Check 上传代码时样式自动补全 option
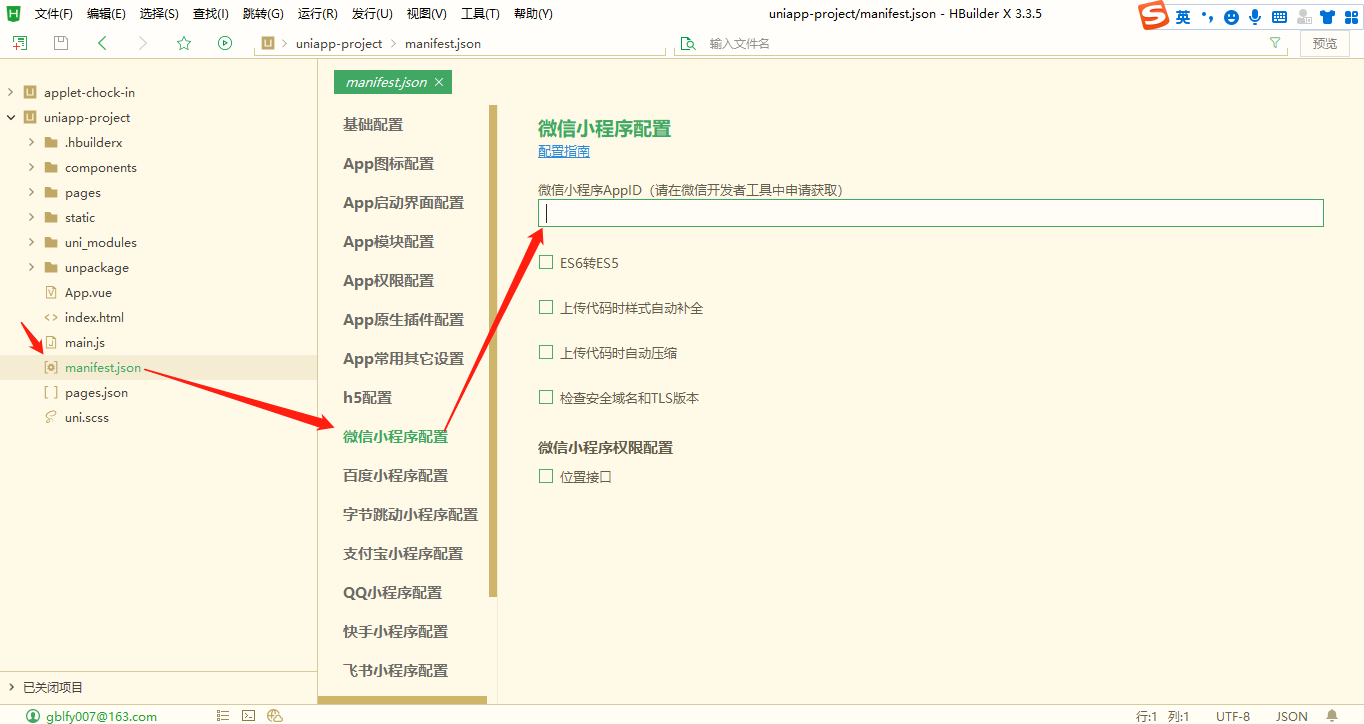The height and width of the screenshot is (724, 1364). [x=546, y=307]
